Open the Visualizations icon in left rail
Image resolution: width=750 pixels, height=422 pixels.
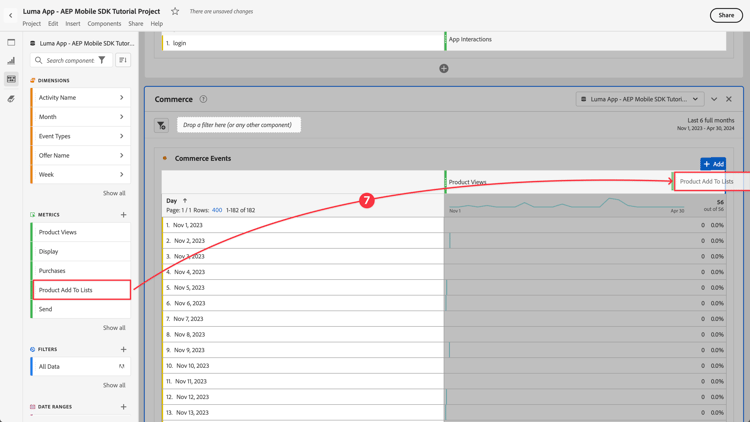(x=11, y=61)
